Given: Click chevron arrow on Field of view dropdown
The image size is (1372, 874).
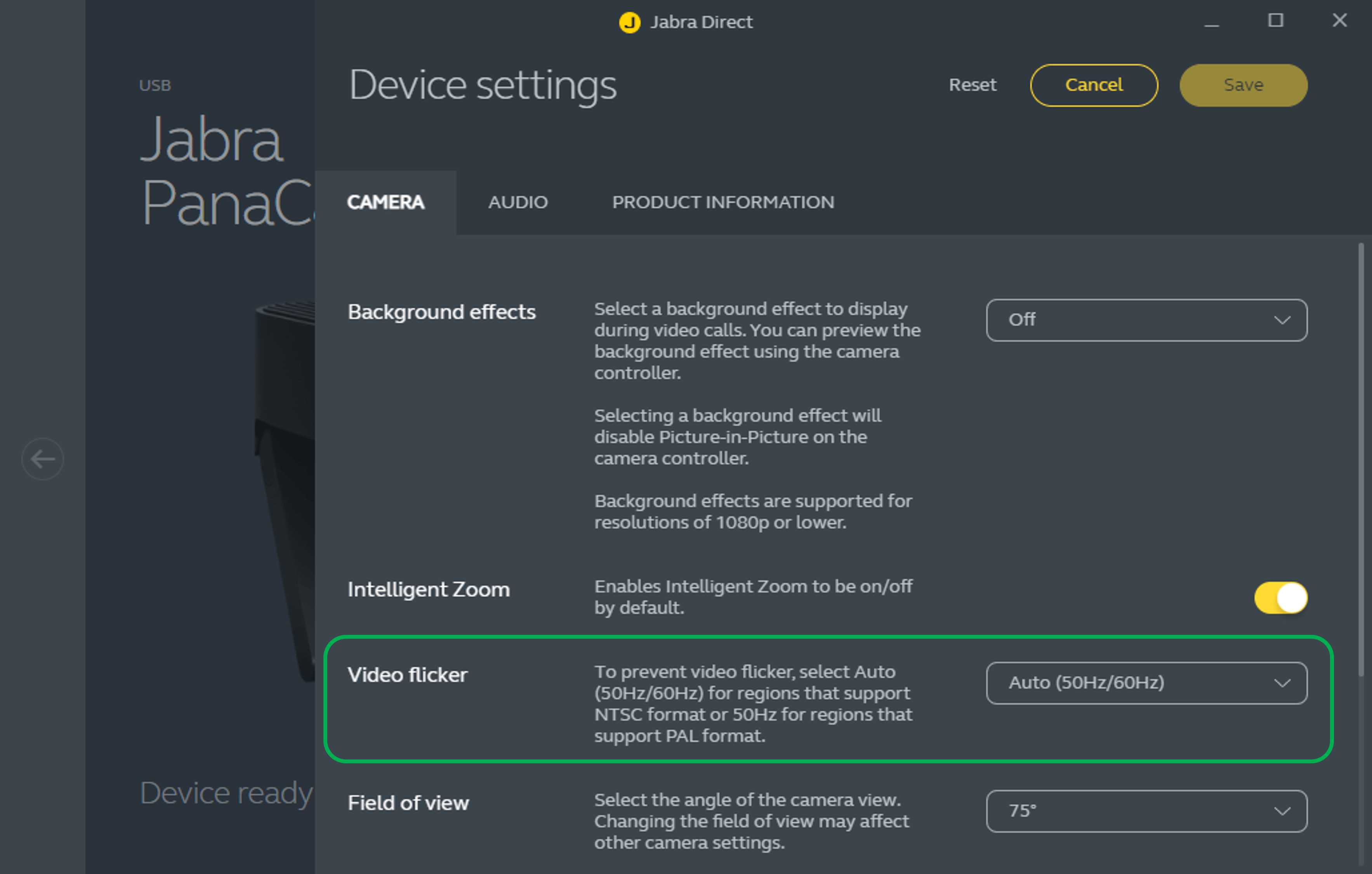Looking at the screenshot, I should [x=1282, y=811].
